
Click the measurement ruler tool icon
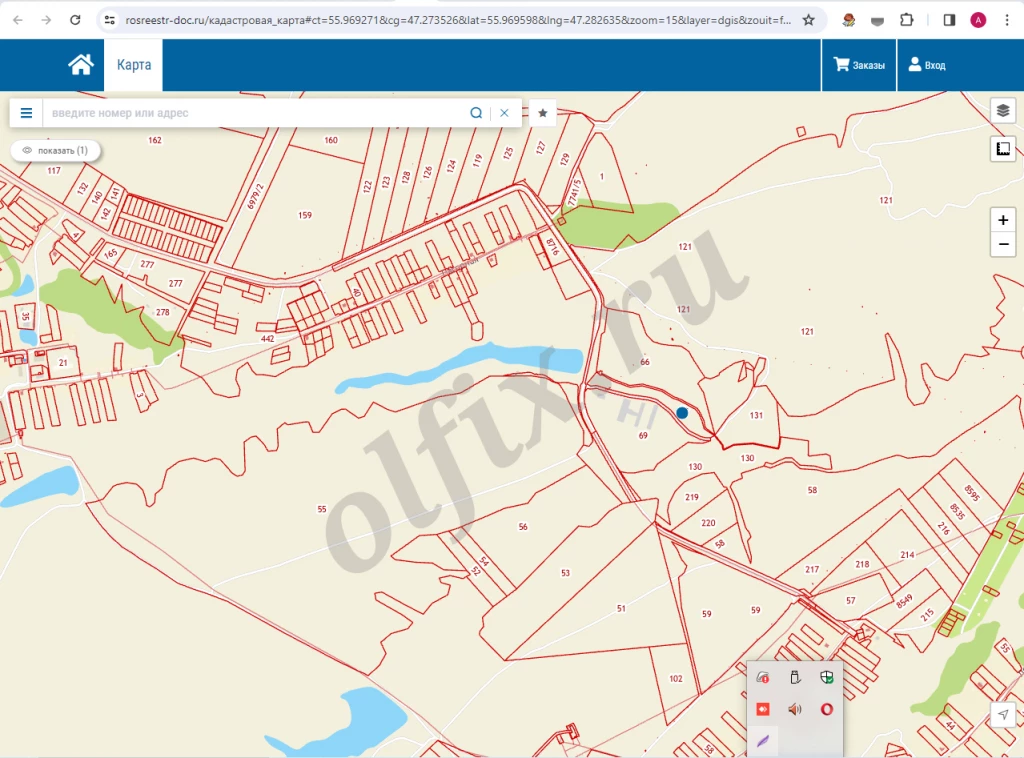click(1003, 149)
